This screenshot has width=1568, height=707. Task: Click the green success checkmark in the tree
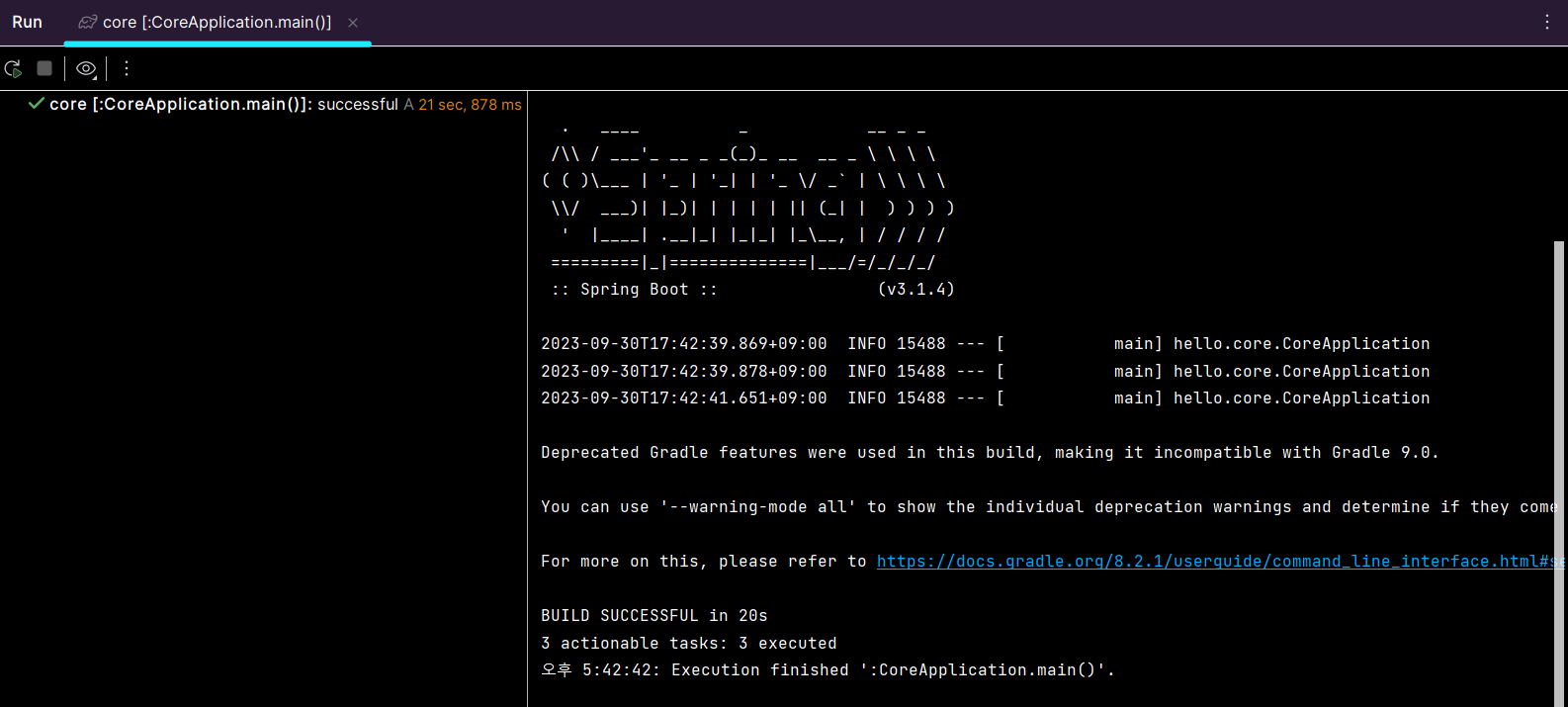coord(37,104)
